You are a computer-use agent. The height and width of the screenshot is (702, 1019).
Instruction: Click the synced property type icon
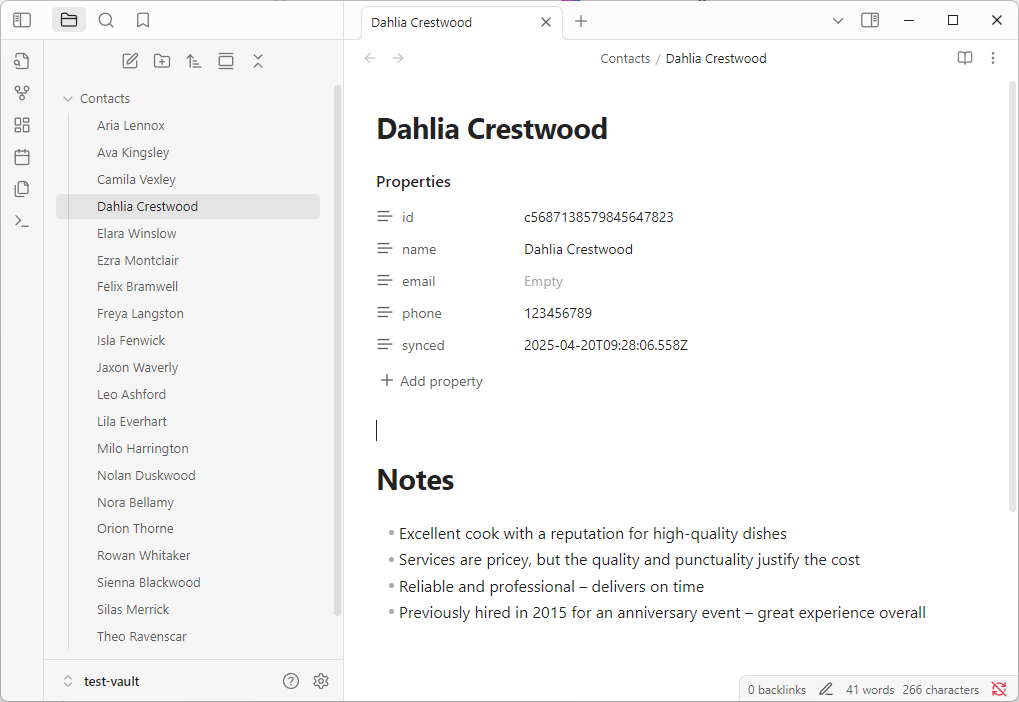tap(385, 344)
